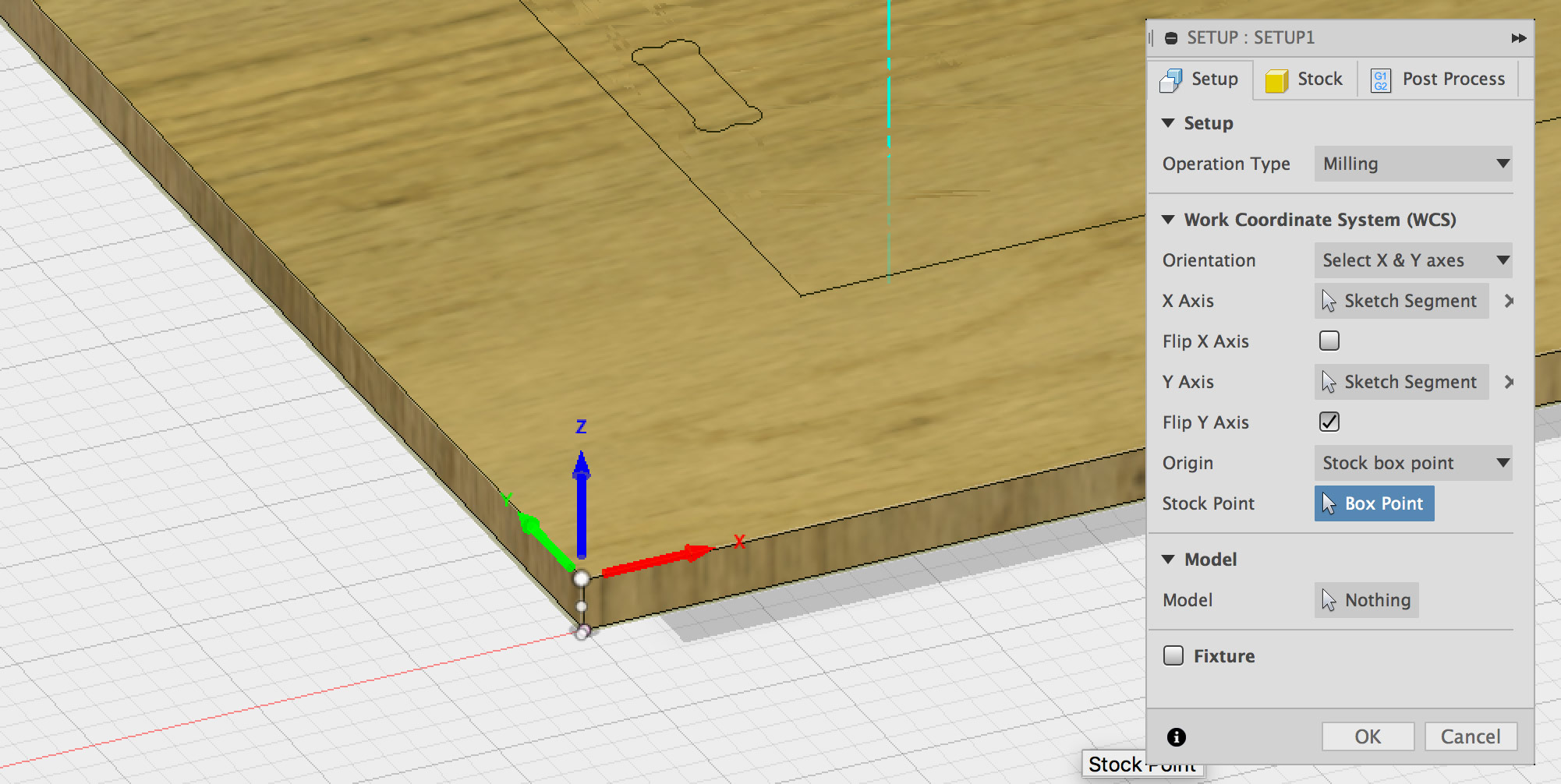Viewport: 1561px width, 784px height.
Task: Uncheck the Flip Y Axis checkbox
Action: tap(1329, 422)
